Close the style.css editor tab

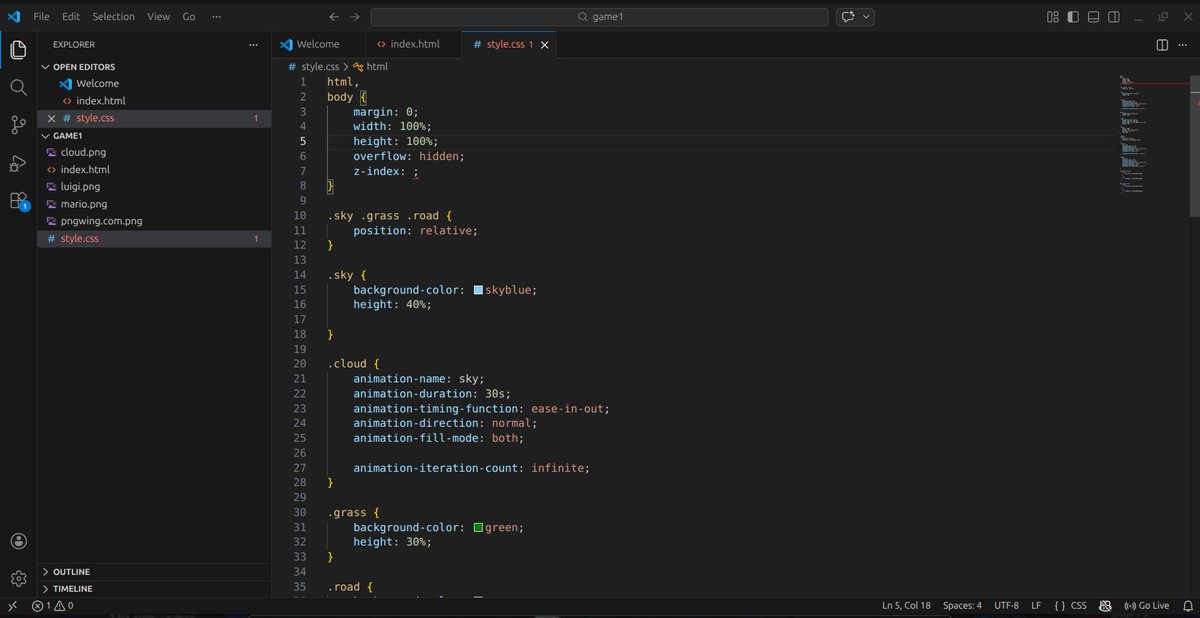point(545,44)
